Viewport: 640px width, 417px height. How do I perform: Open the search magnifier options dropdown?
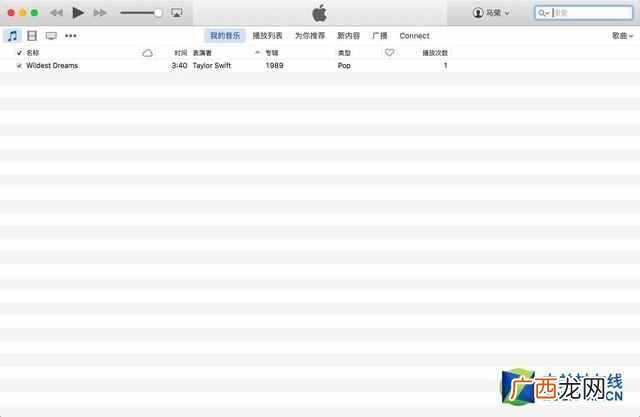click(543, 13)
